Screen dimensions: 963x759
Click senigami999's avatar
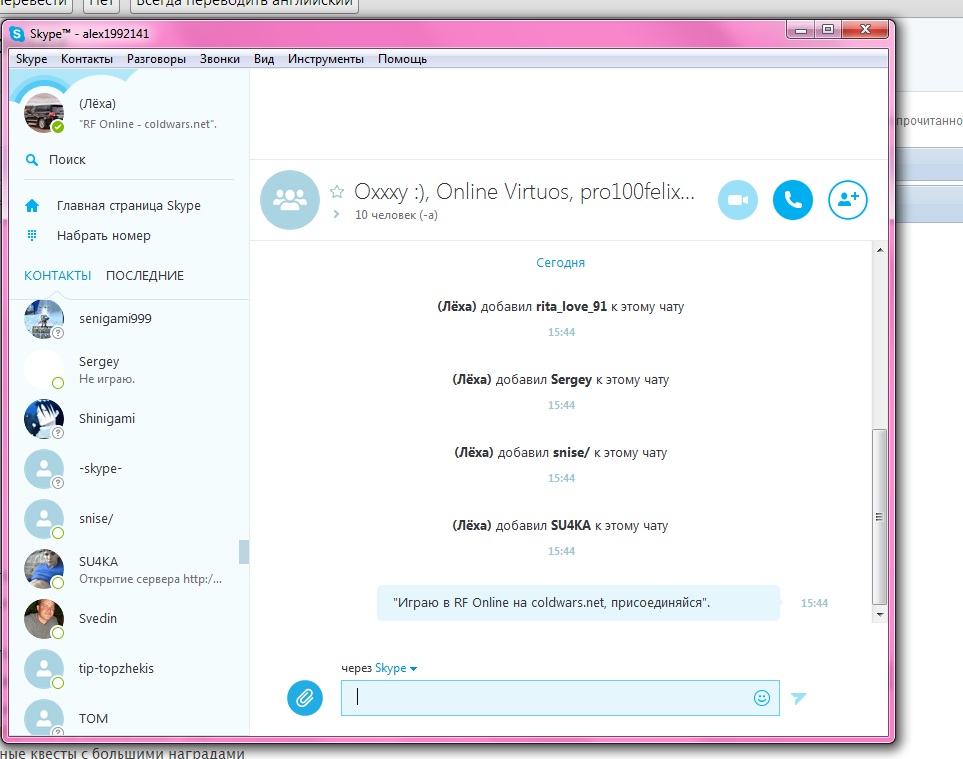tap(44, 319)
